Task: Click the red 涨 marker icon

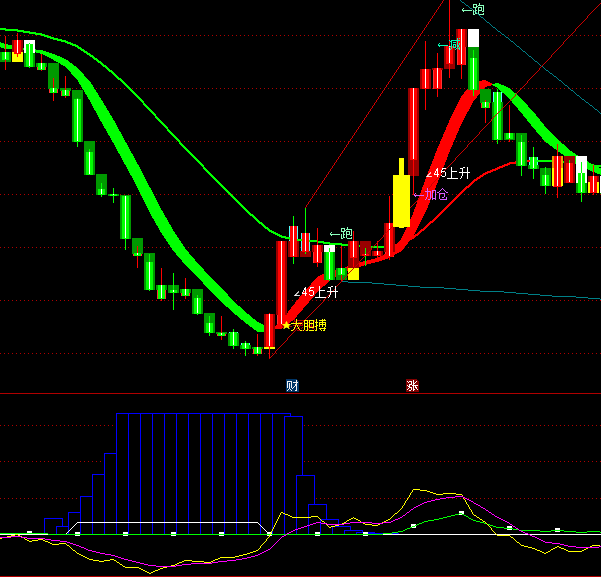Action: 412,385
